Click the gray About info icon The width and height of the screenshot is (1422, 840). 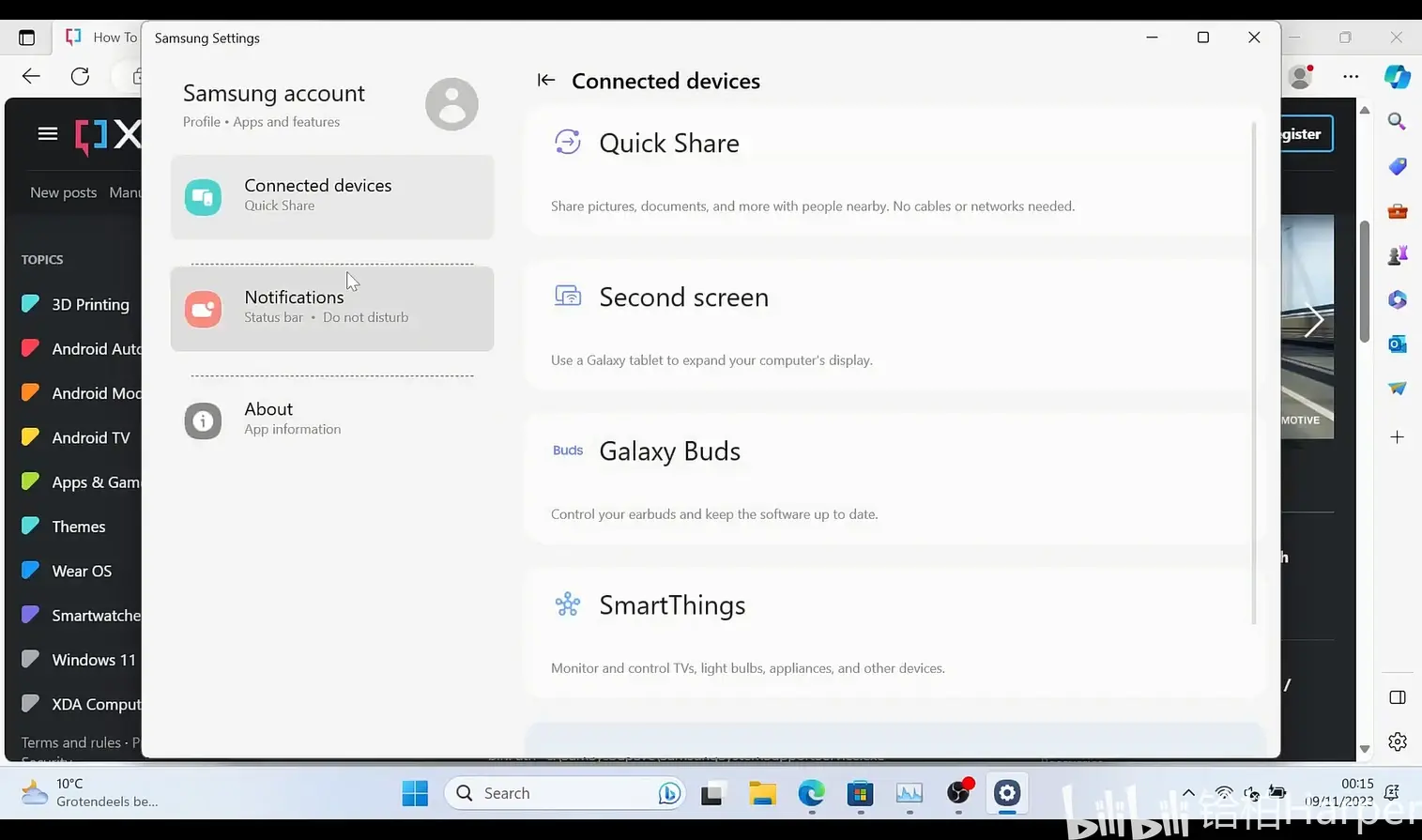point(203,420)
